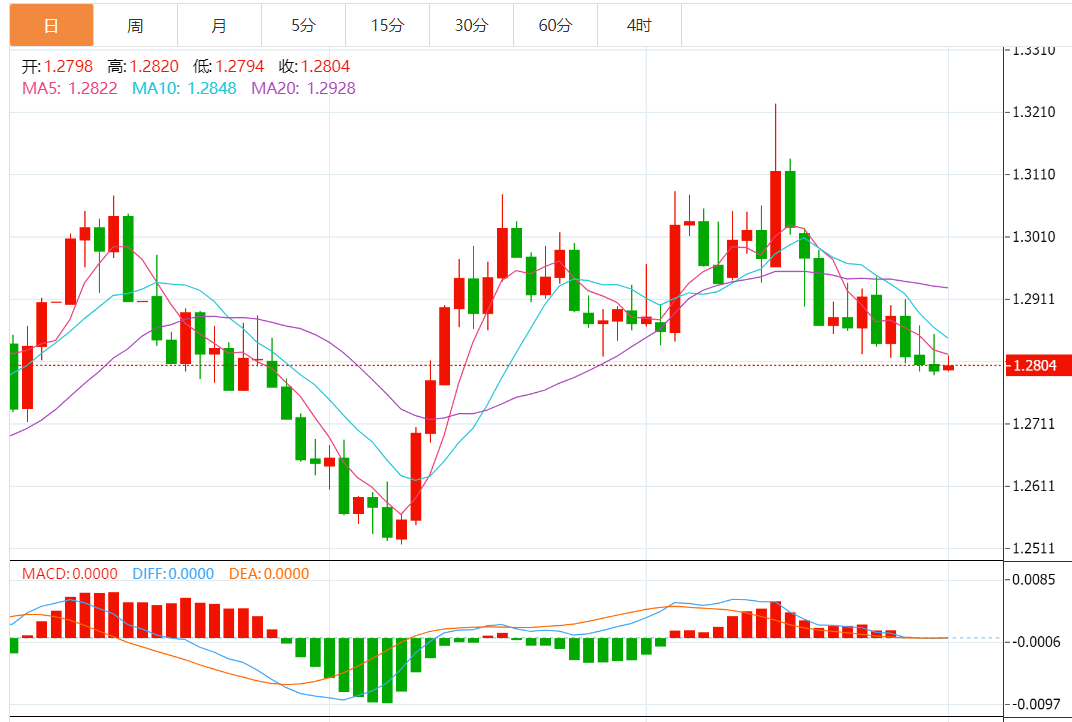Viewport: 1072px width, 722px height.
Task: Click the DEA:0.0000 label
Action: point(269,574)
